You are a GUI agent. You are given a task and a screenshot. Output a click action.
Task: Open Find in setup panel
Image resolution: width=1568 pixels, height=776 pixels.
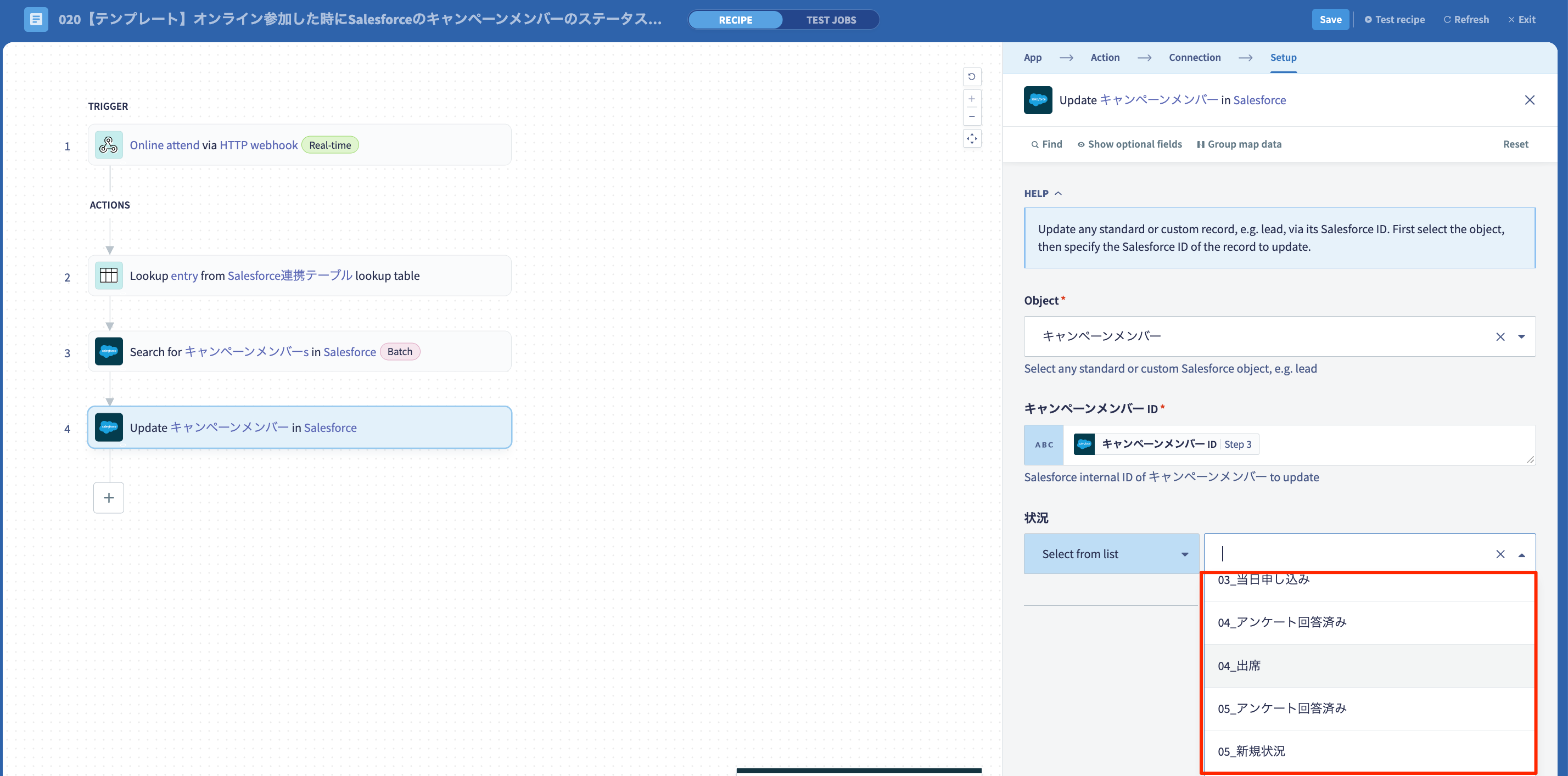1046,144
